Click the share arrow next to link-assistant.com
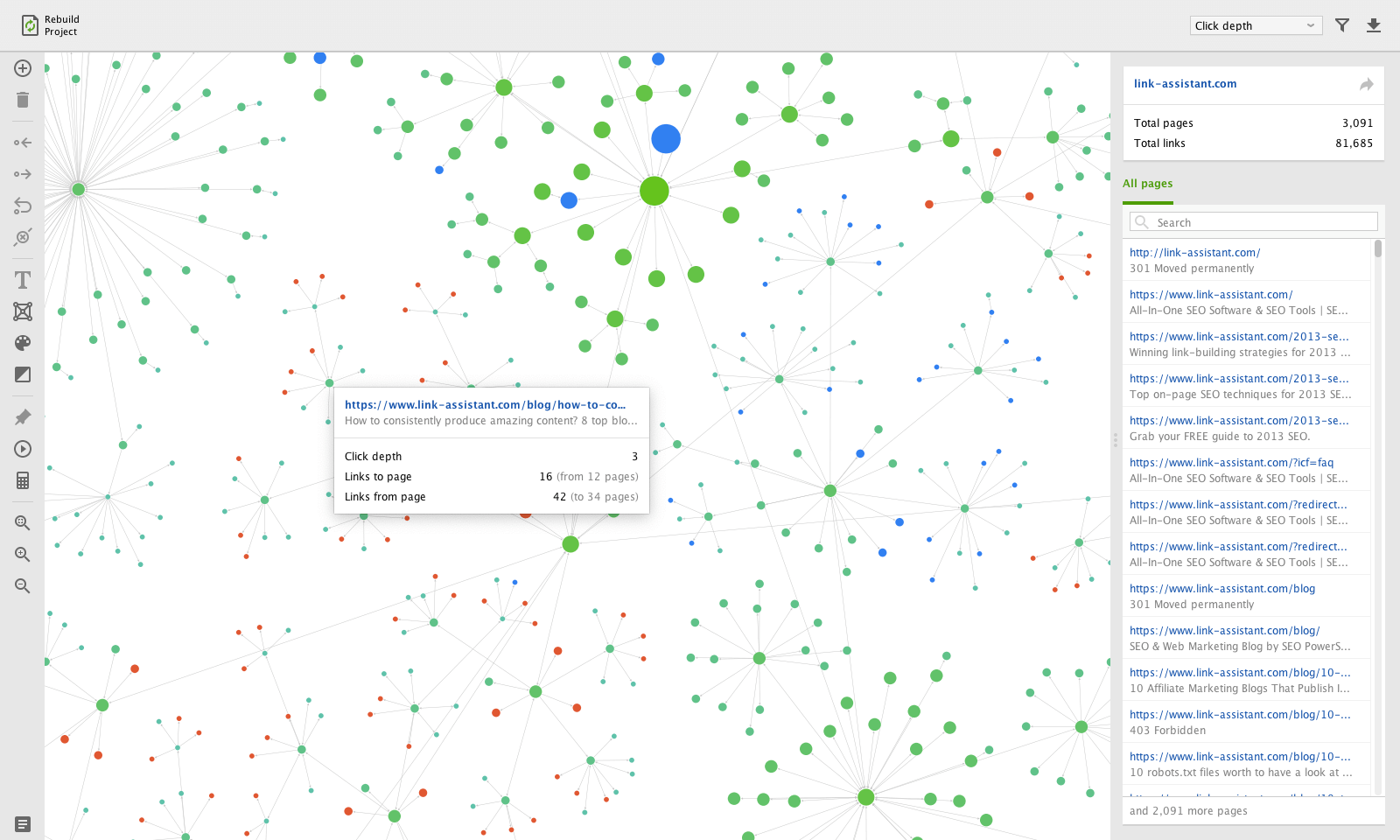Screen dimensions: 1400x840 (1367, 84)
